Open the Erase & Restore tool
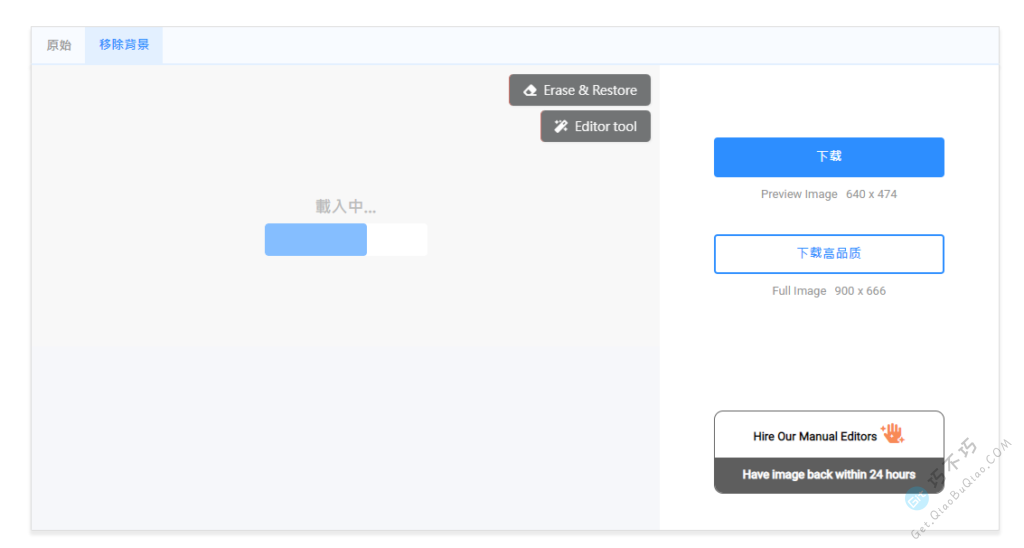This screenshot has height=548, width=1024. point(580,90)
